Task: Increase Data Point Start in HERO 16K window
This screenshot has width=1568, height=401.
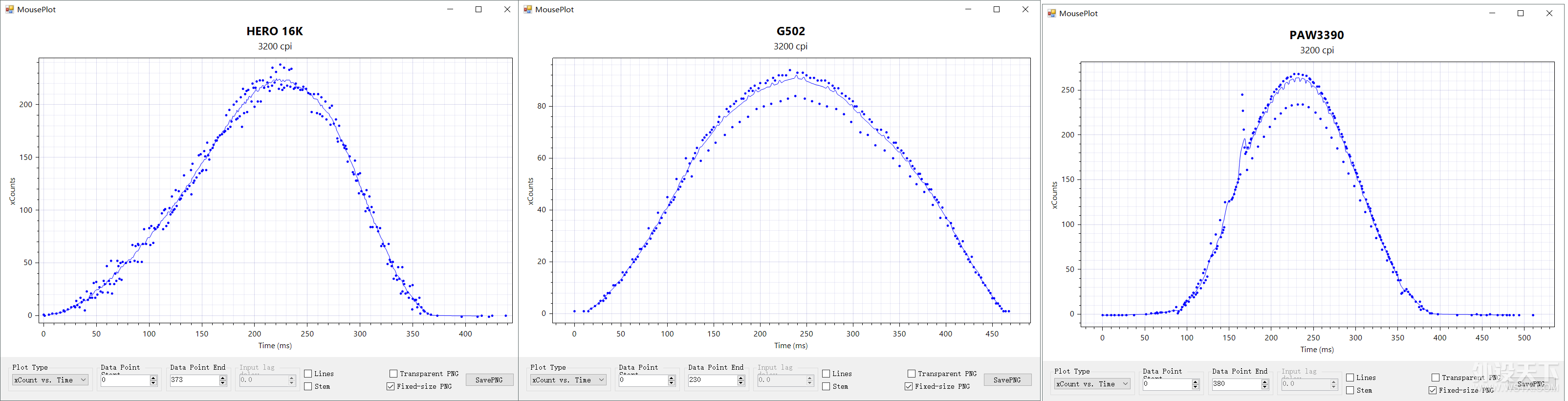Action: [153, 377]
